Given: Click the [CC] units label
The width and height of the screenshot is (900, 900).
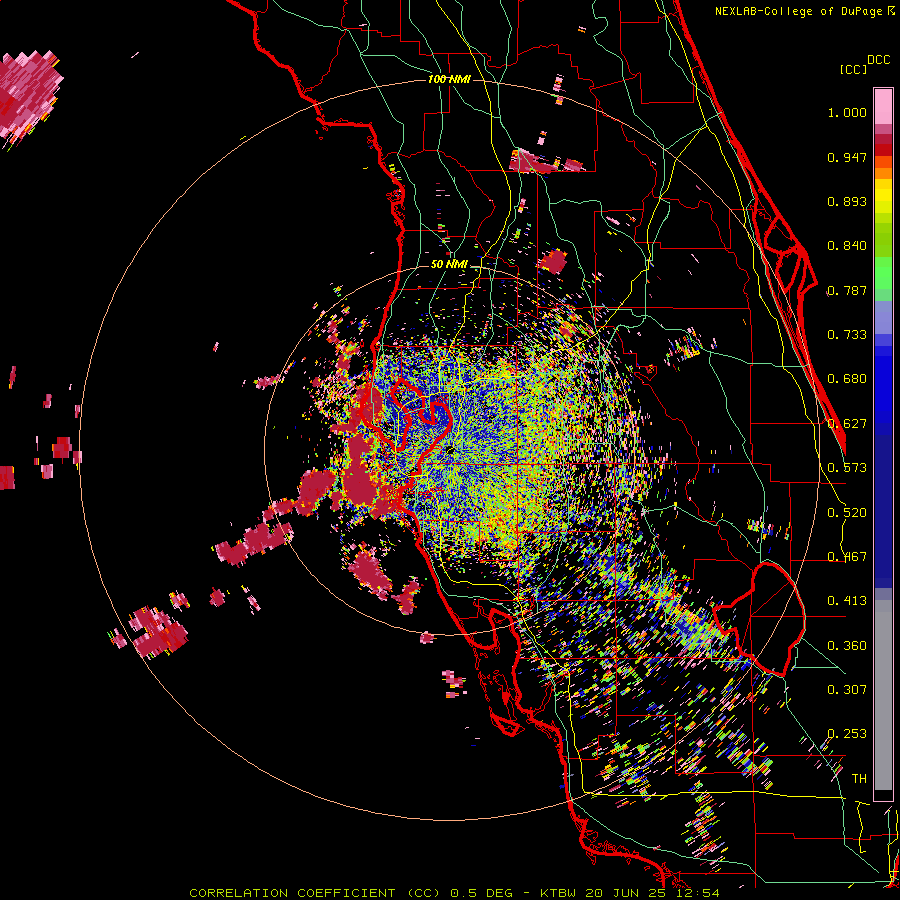Looking at the screenshot, I should [853, 69].
